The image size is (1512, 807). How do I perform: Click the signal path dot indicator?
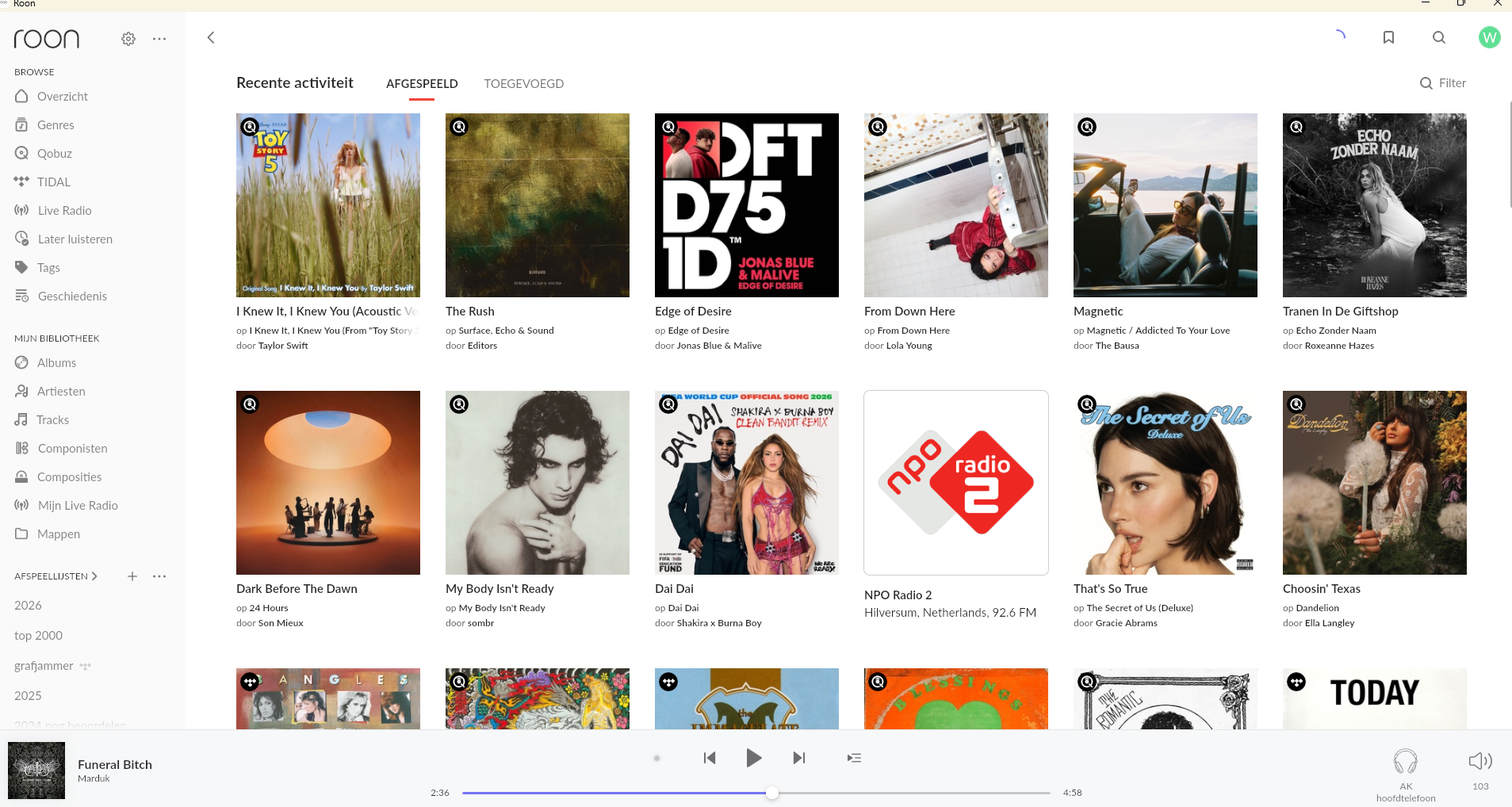tap(656, 758)
